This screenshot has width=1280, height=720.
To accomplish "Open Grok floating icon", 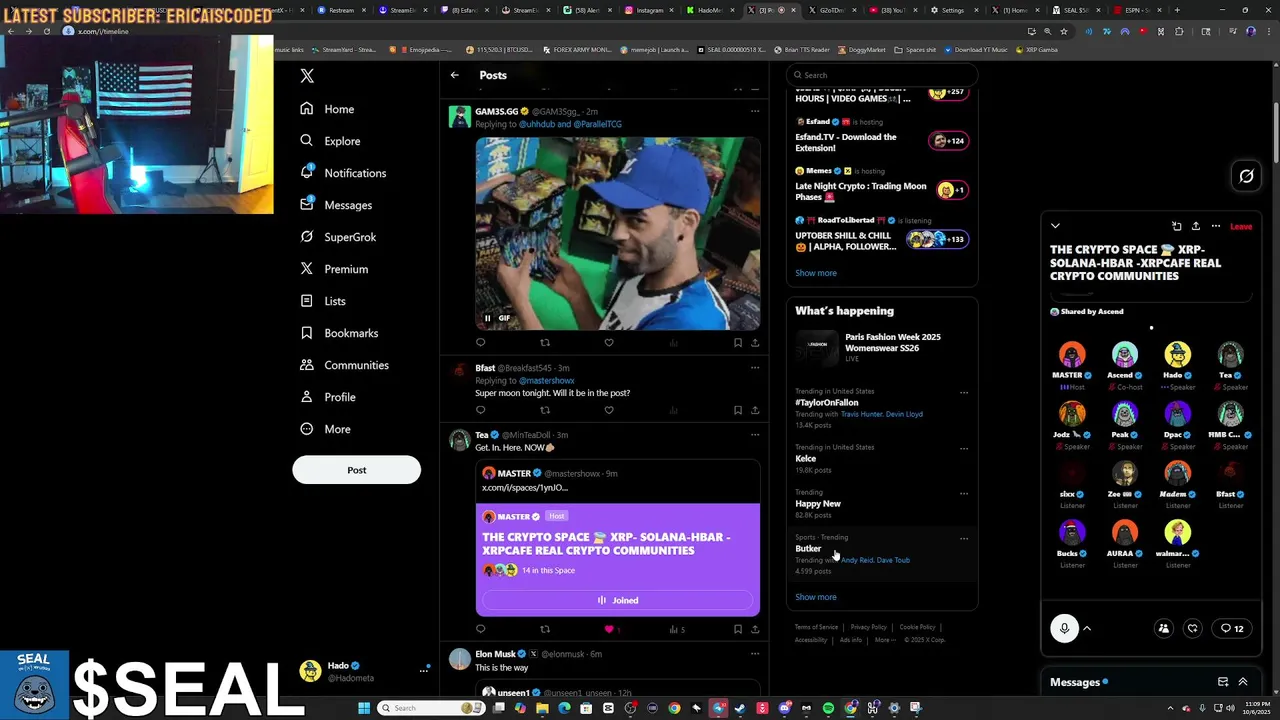I will 1247,176.
